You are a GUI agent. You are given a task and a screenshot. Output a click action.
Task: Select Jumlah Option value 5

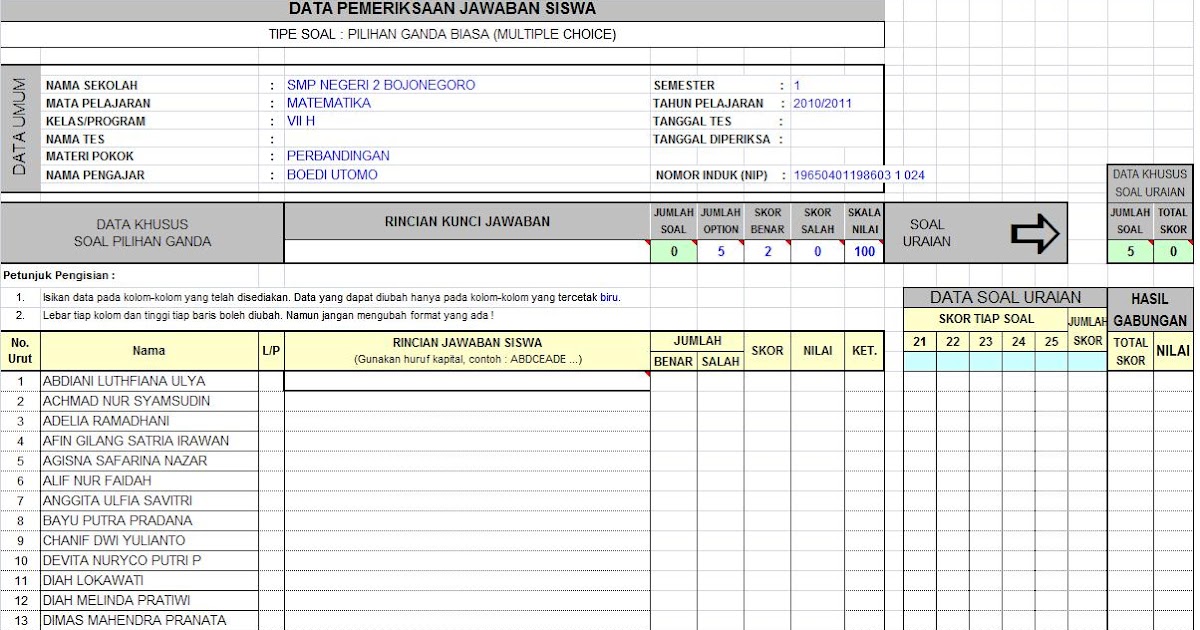pyautogui.click(x=721, y=251)
